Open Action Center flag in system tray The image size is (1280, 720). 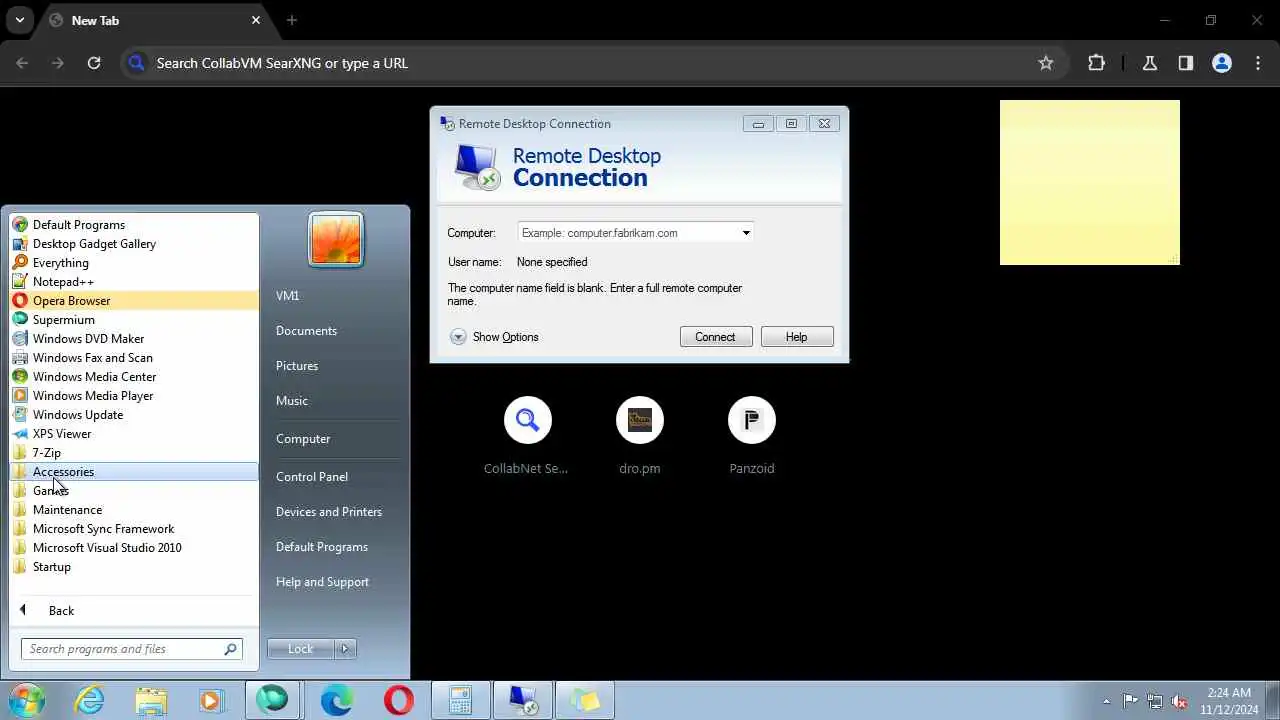1130,701
